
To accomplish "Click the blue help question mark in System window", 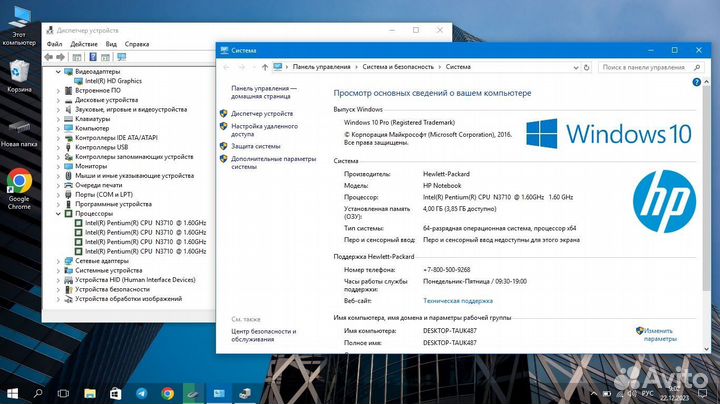I will tap(696, 82).
